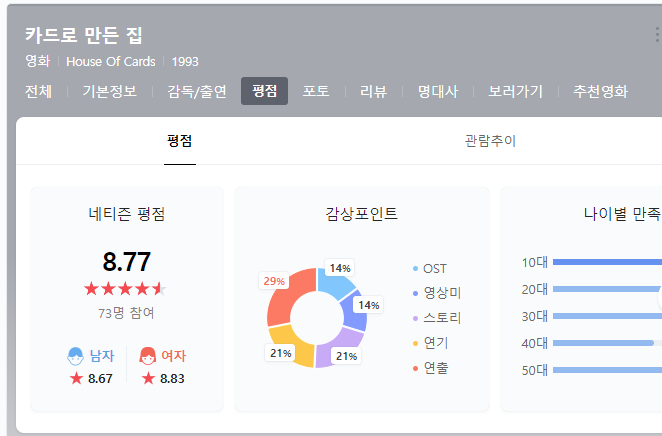Select the underlined 평점 sub-tab
Image resolution: width=662 pixels, height=436 pixels.
tap(180, 141)
